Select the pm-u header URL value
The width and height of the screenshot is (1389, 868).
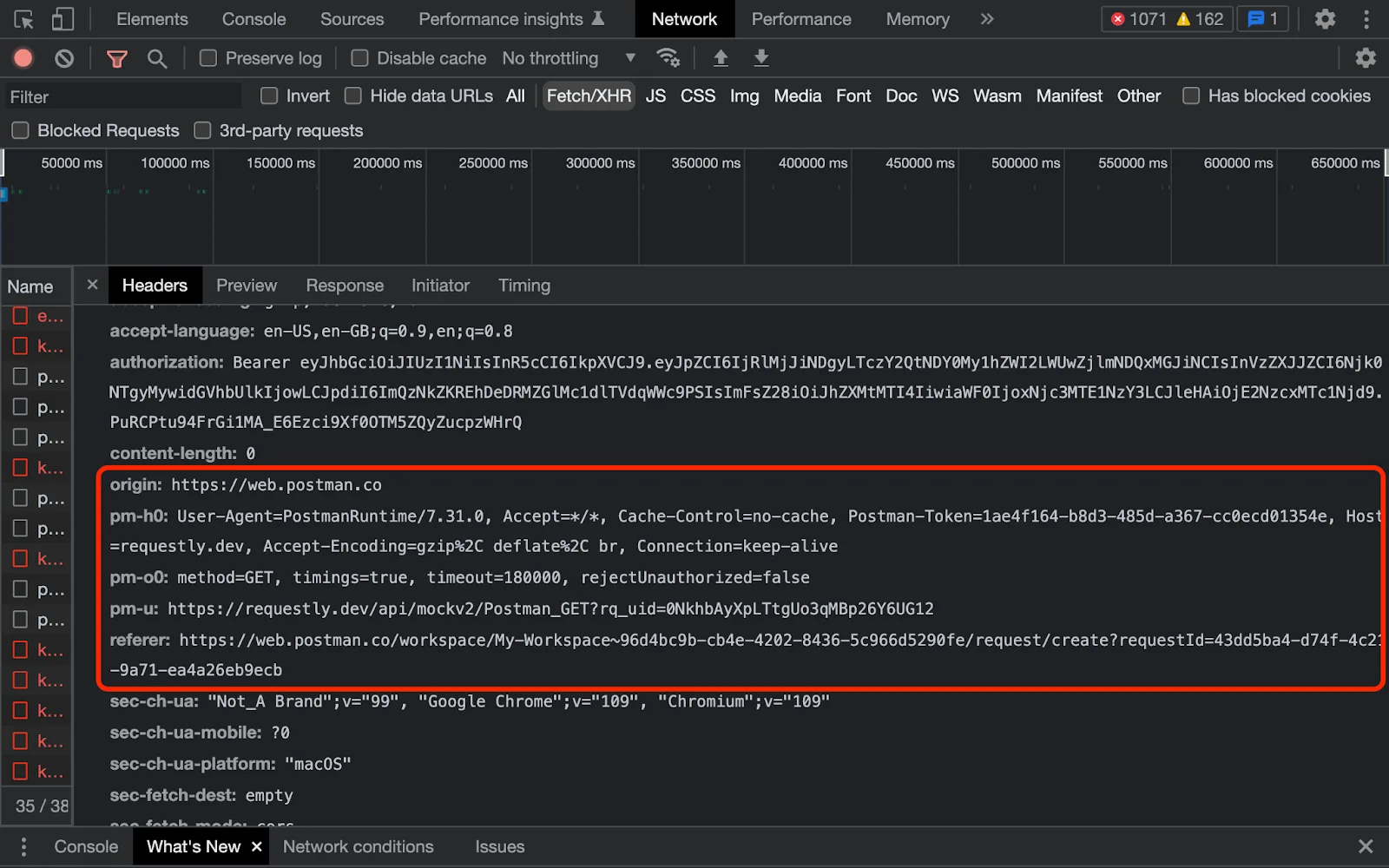coord(550,608)
